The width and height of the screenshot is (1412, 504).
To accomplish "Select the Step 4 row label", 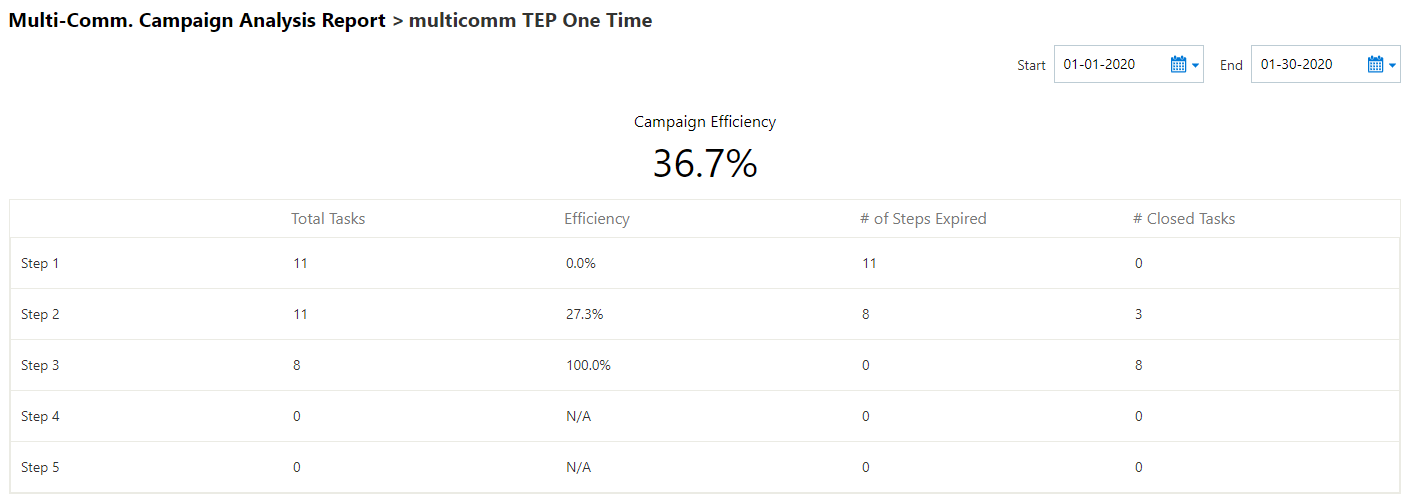I will pyautogui.click(x=40, y=416).
